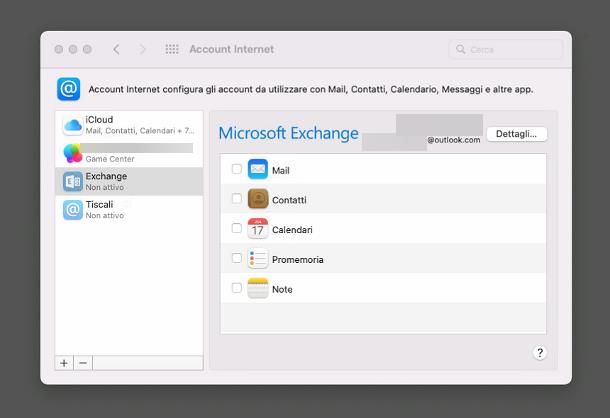Click the Game Center colorful bubbles icon
Viewport: 610px width, 418px height.
click(x=73, y=153)
